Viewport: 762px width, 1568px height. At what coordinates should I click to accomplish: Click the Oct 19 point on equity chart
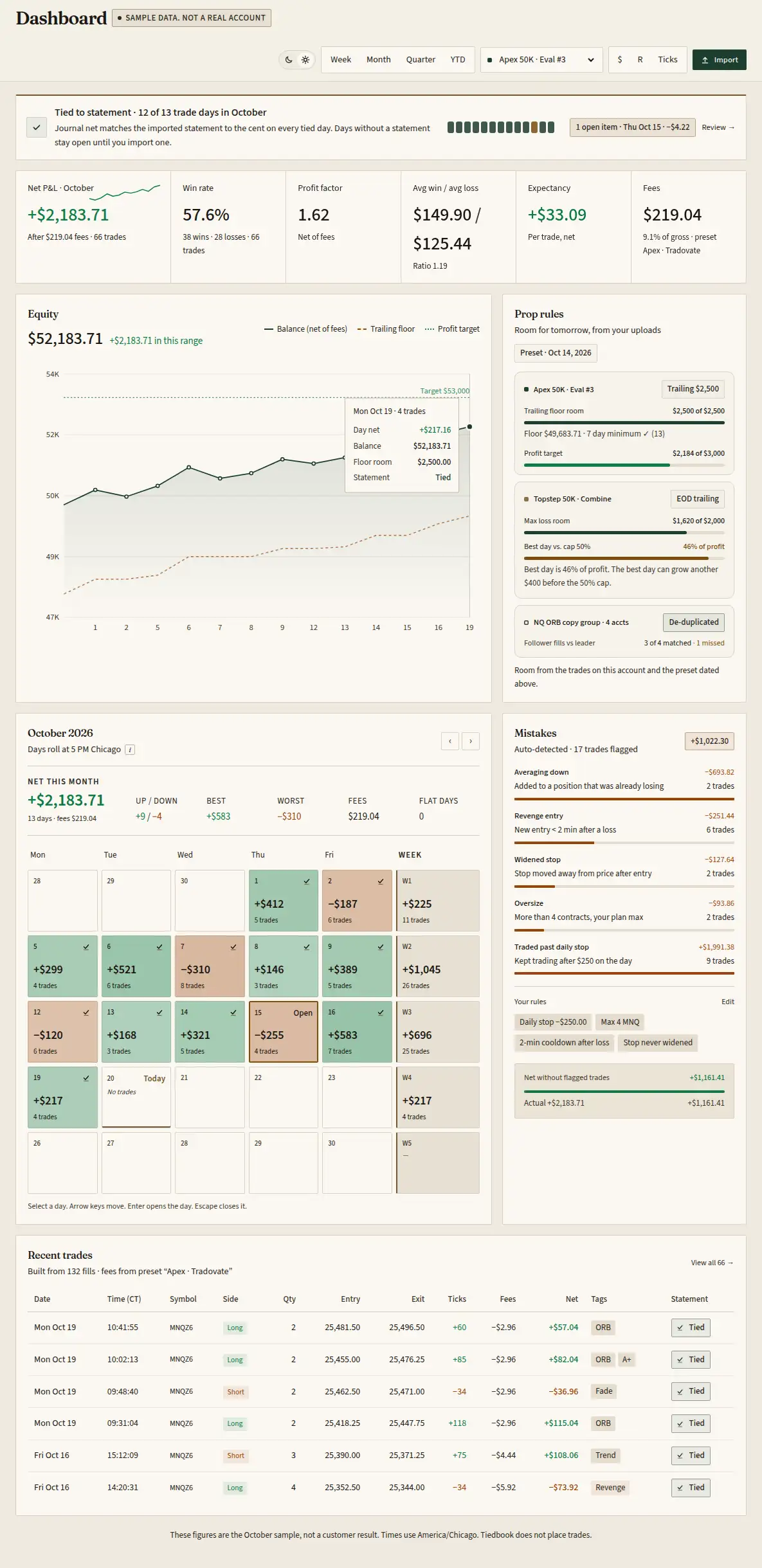coord(469,427)
